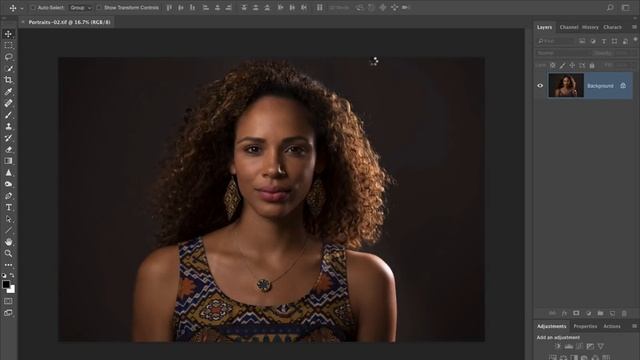640x360 pixels.
Task: Toggle Edit in Quick Mask mode
Action: [8, 301]
